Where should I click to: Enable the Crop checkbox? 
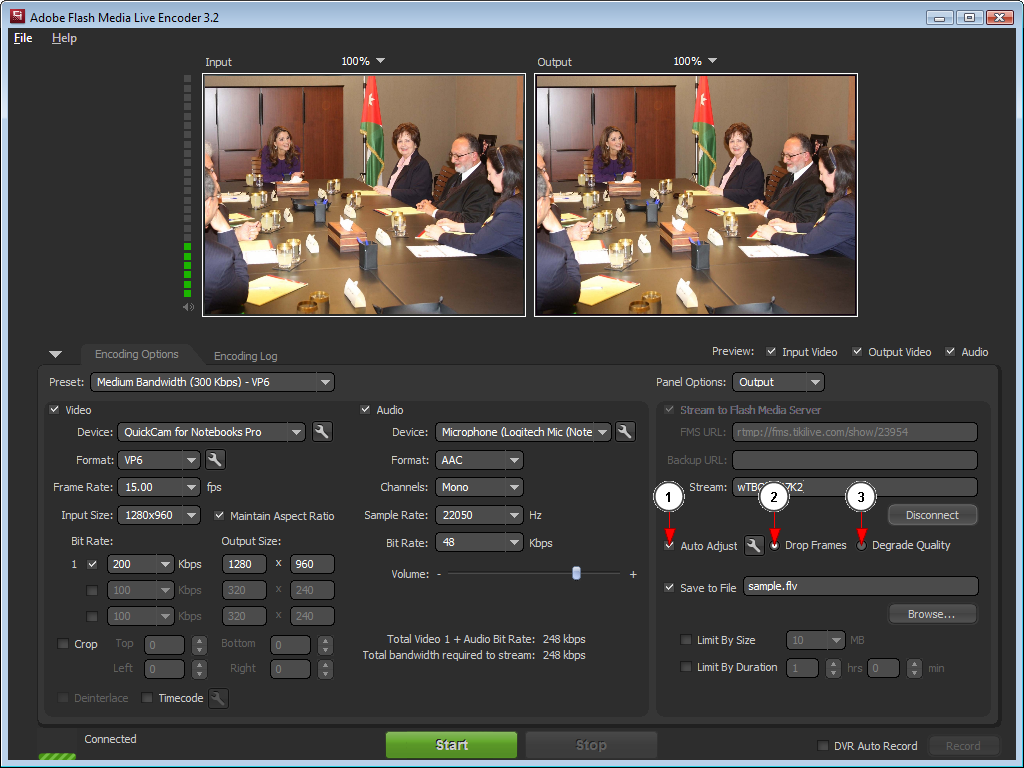(63, 643)
